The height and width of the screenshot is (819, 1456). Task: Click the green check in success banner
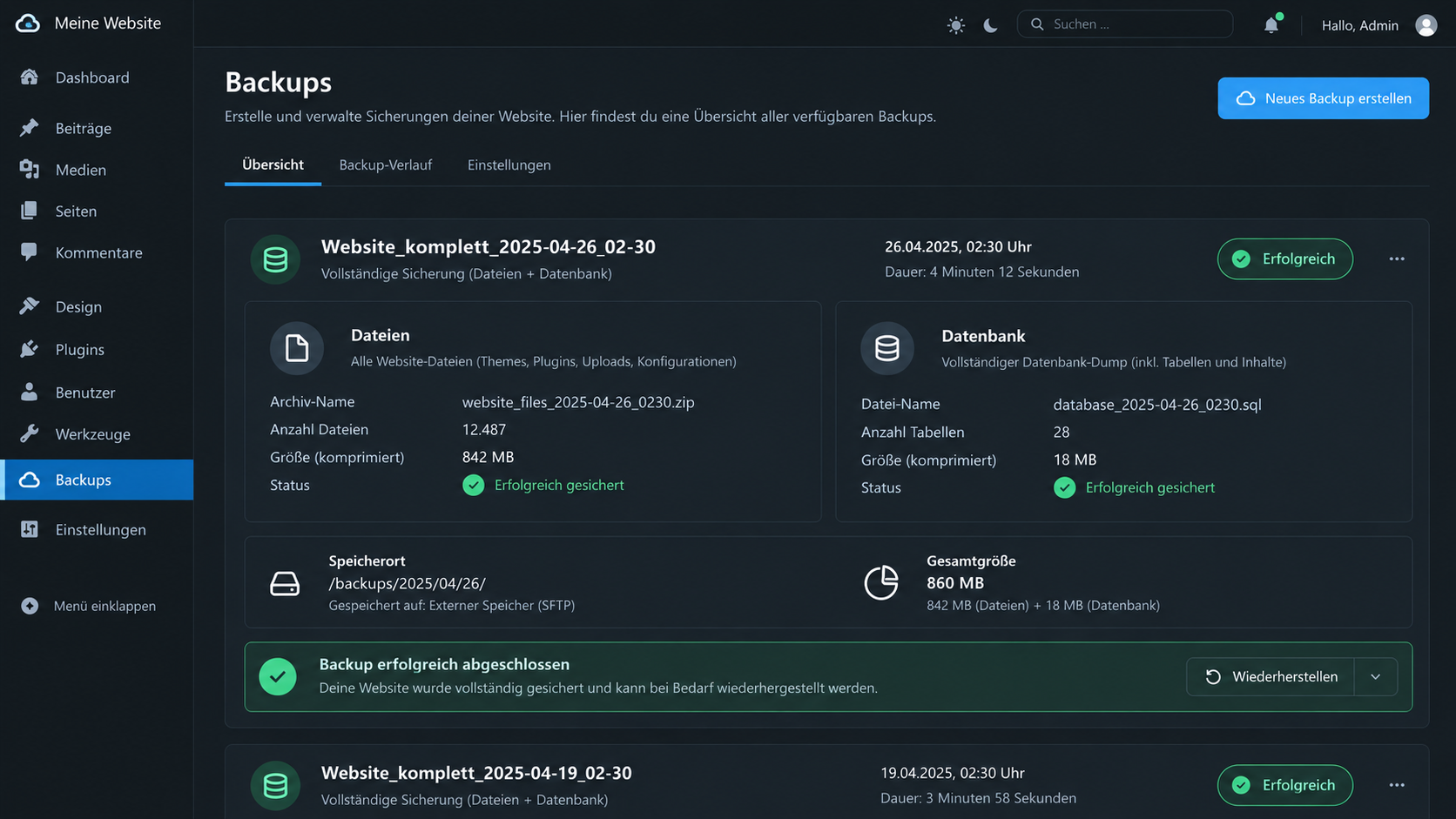click(278, 676)
